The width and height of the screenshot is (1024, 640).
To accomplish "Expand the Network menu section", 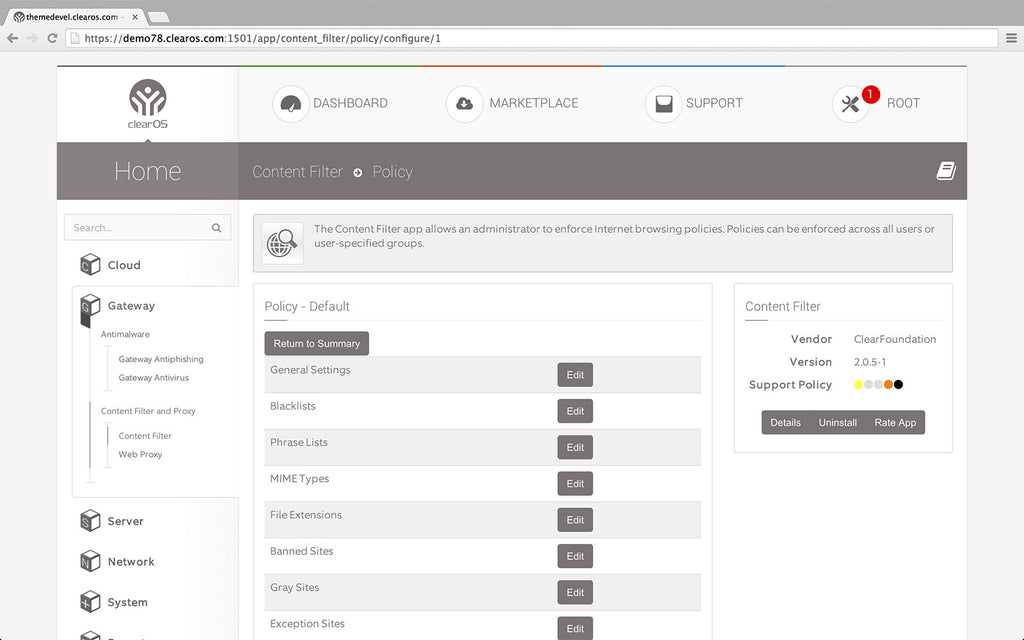I will pyautogui.click(x=131, y=562).
